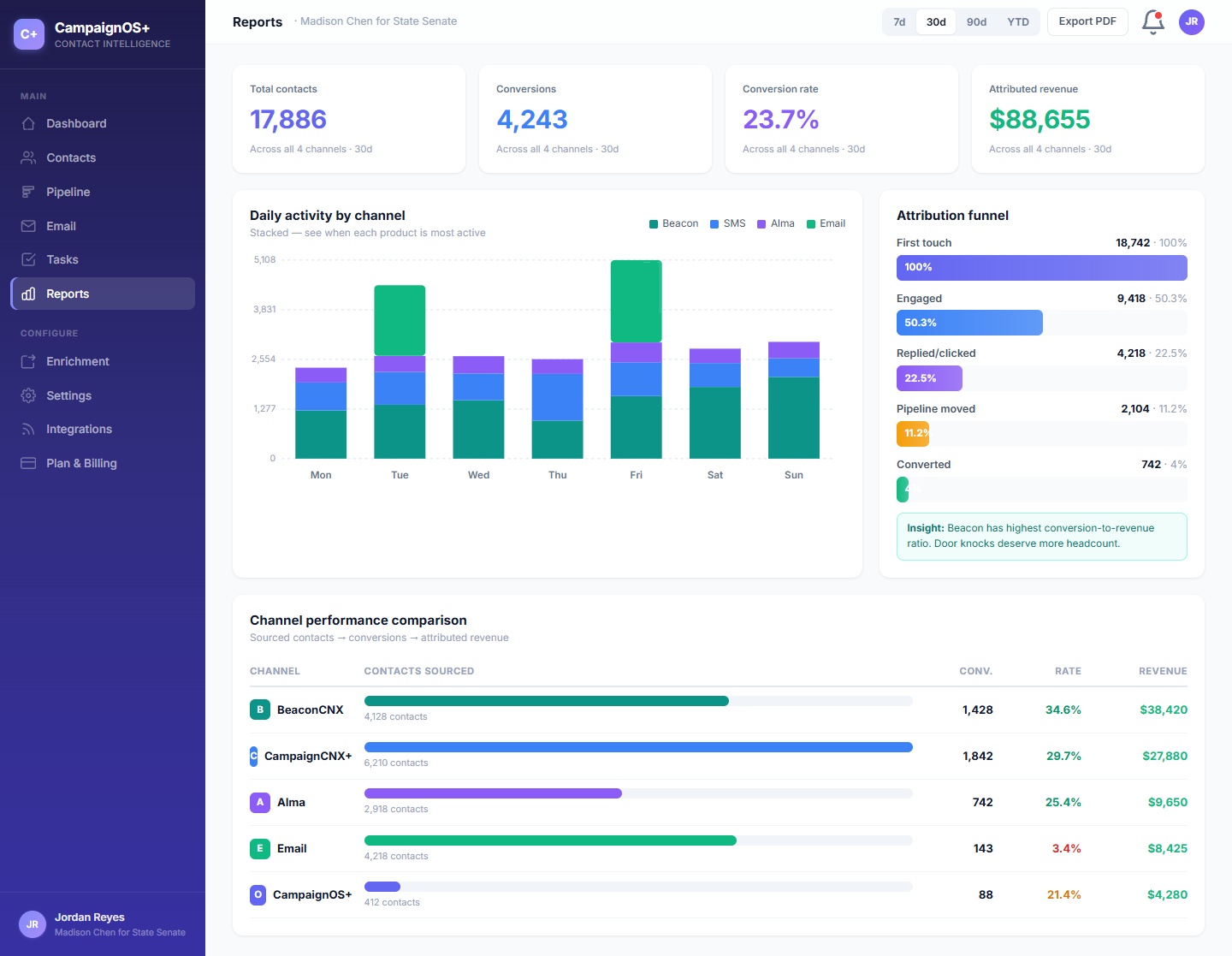Open the Pipeline page
Image resolution: width=1232 pixels, height=956 pixels.
(x=103, y=192)
